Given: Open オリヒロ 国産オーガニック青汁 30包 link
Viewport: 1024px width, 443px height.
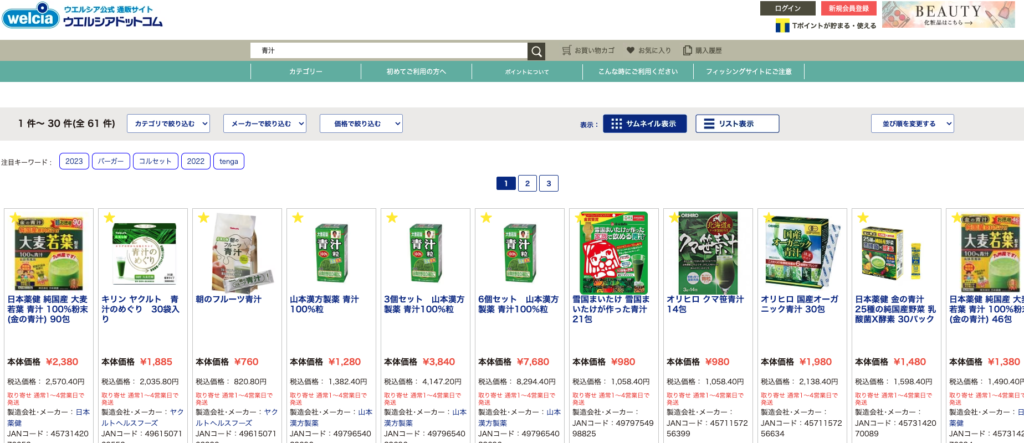Looking at the screenshot, I should coord(798,304).
